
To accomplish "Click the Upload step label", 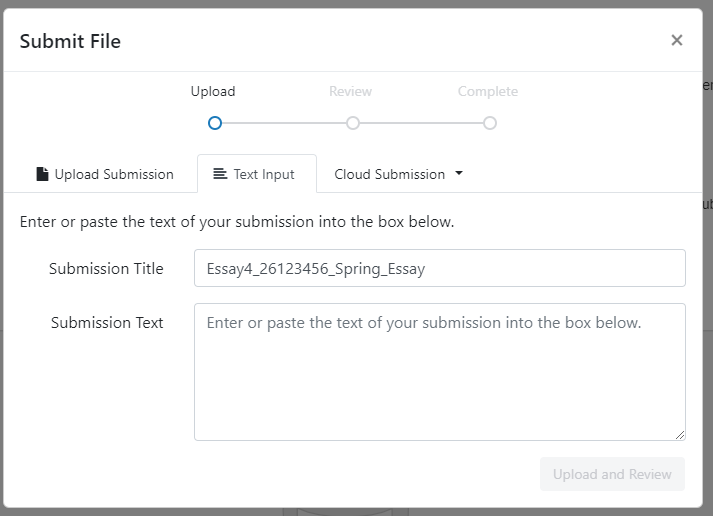I will [213, 92].
